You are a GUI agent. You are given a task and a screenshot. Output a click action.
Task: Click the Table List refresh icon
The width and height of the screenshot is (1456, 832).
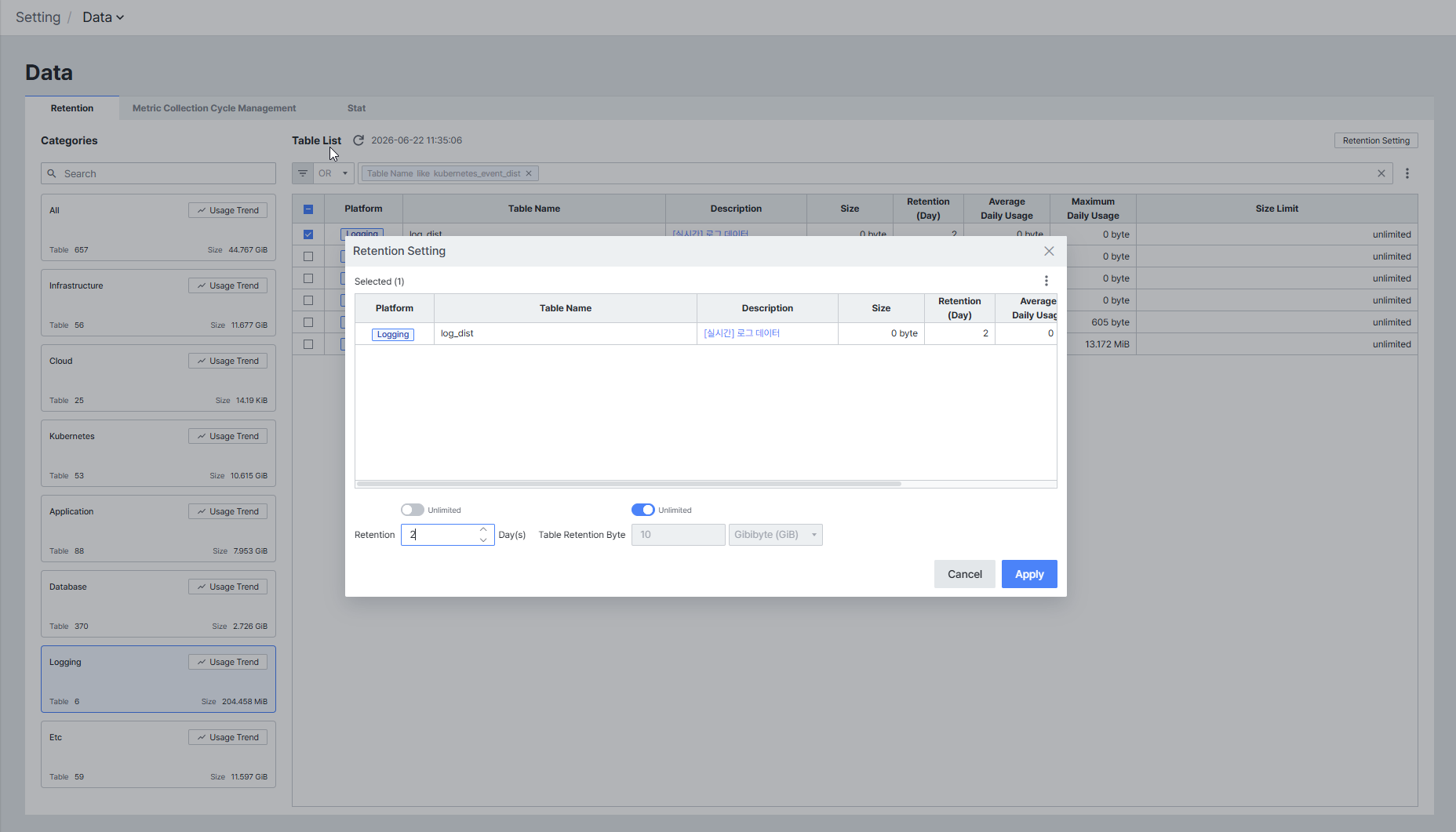(359, 140)
